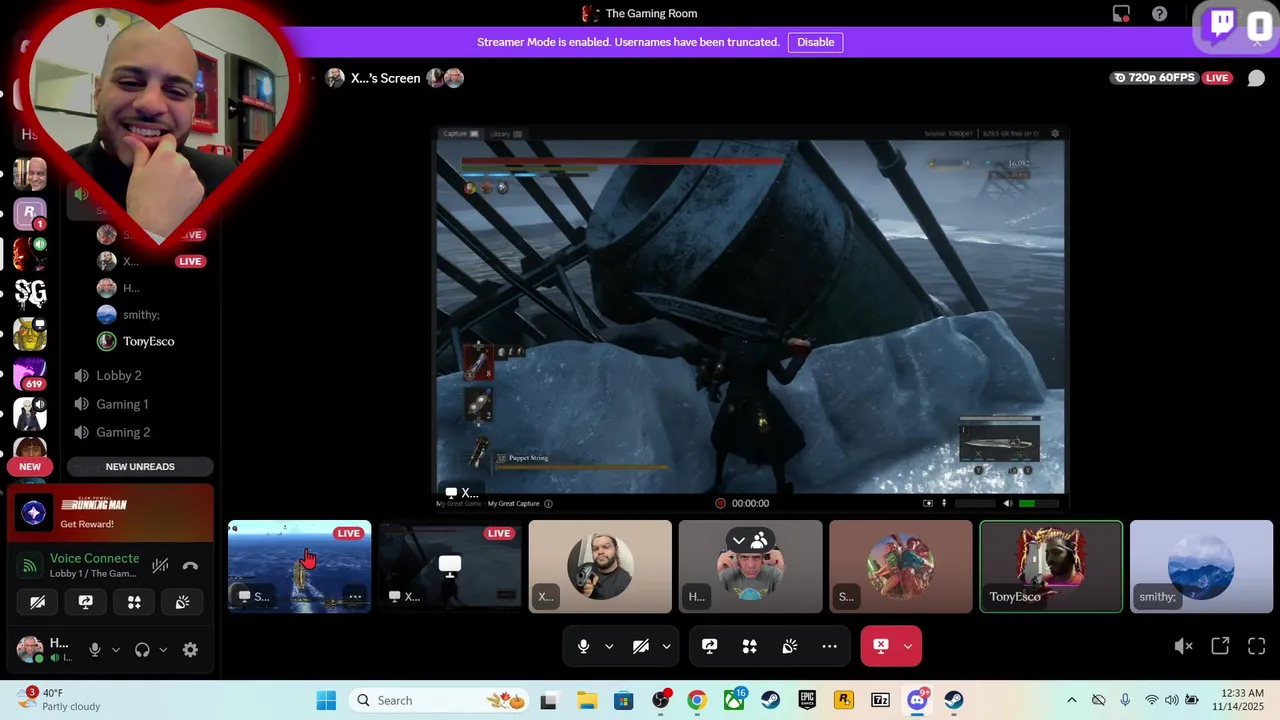
Task: Watch the S... live stream thumbnail
Action: tap(299, 566)
